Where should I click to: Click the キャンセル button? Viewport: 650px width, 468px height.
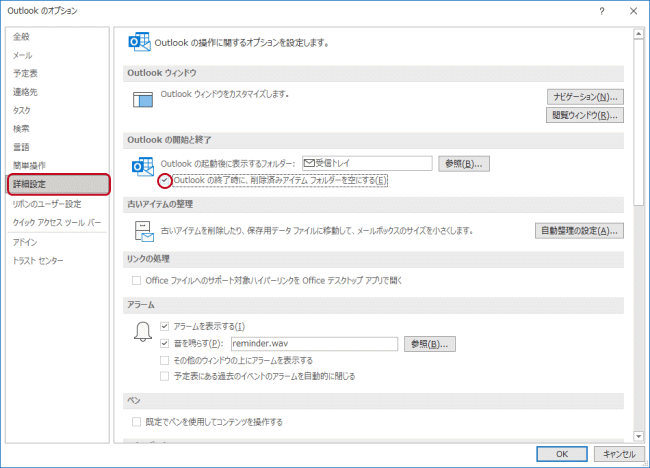coord(619,454)
